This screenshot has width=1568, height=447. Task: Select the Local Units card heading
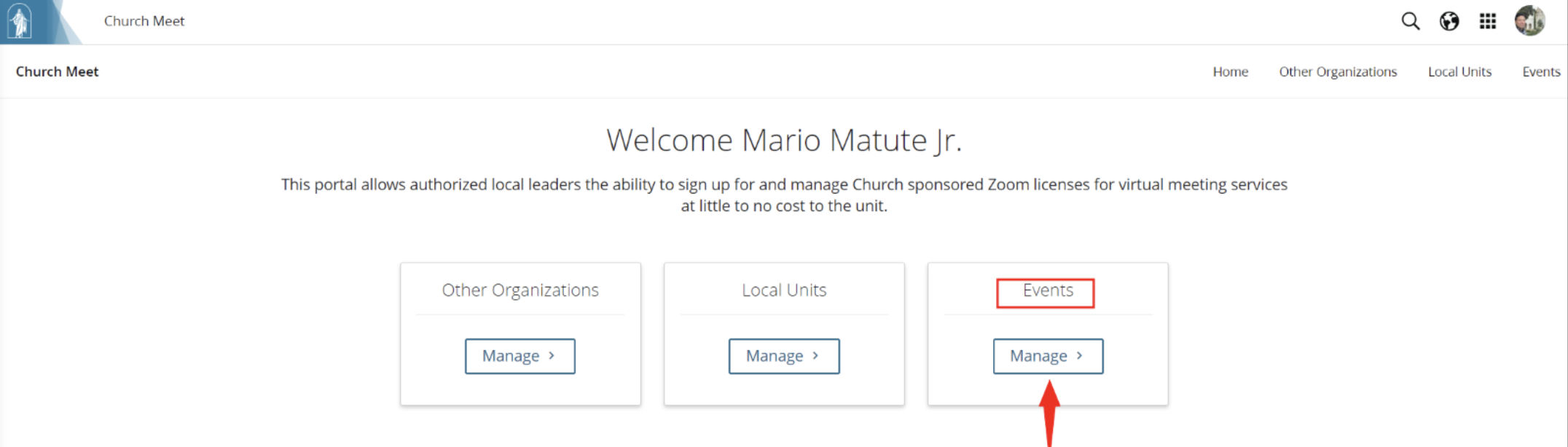(784, 290)
